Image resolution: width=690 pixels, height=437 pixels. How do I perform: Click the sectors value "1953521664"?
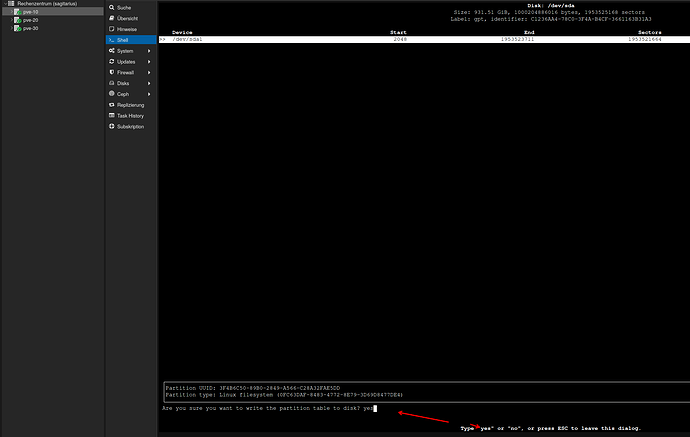tap(645, 40)
